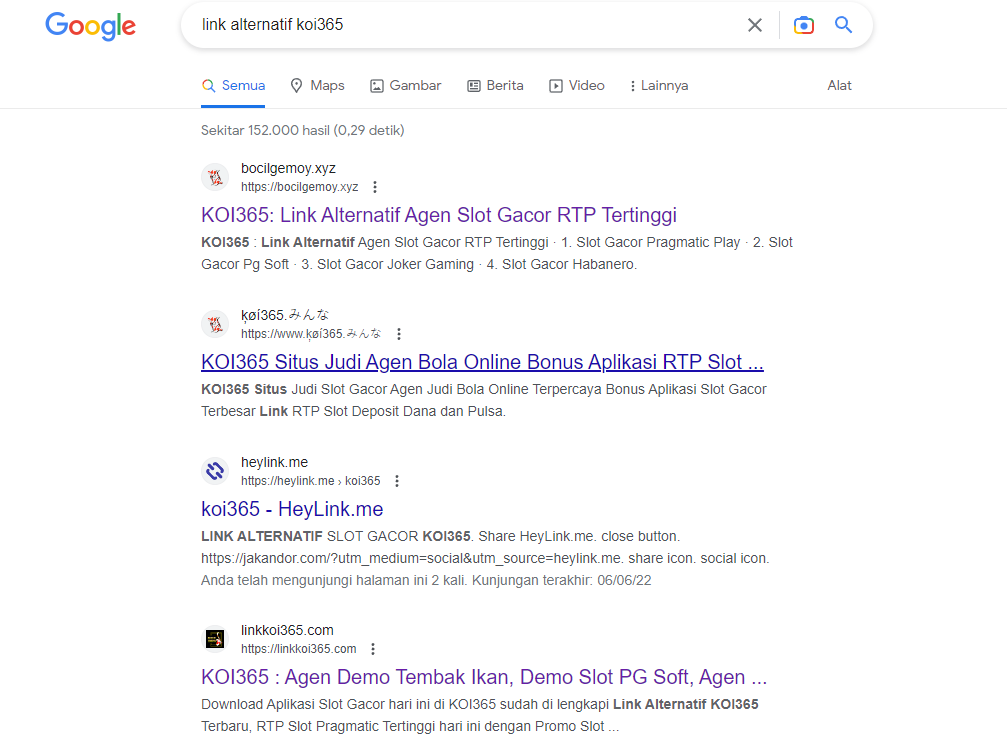Click the Google logo
1007x741 pixels.
90,26
